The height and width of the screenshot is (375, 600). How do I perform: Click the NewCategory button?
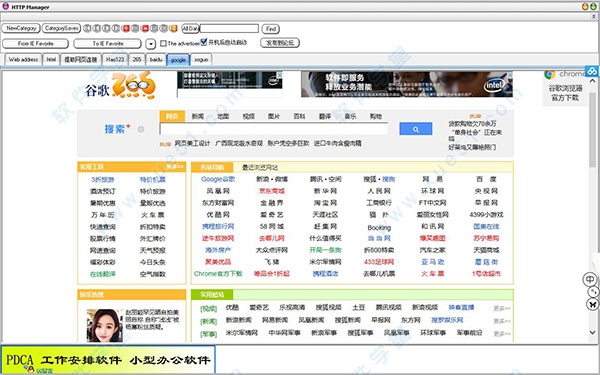pos(21,28)
